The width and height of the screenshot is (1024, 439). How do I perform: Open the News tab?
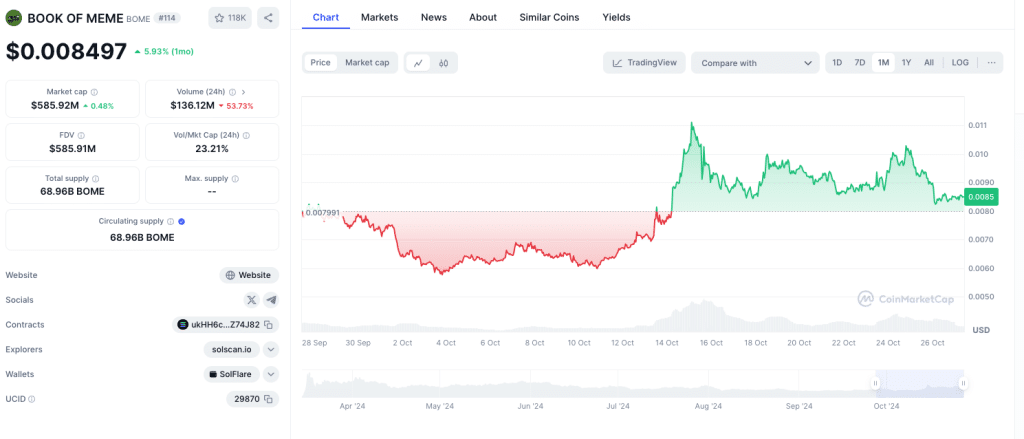[434, 18]
